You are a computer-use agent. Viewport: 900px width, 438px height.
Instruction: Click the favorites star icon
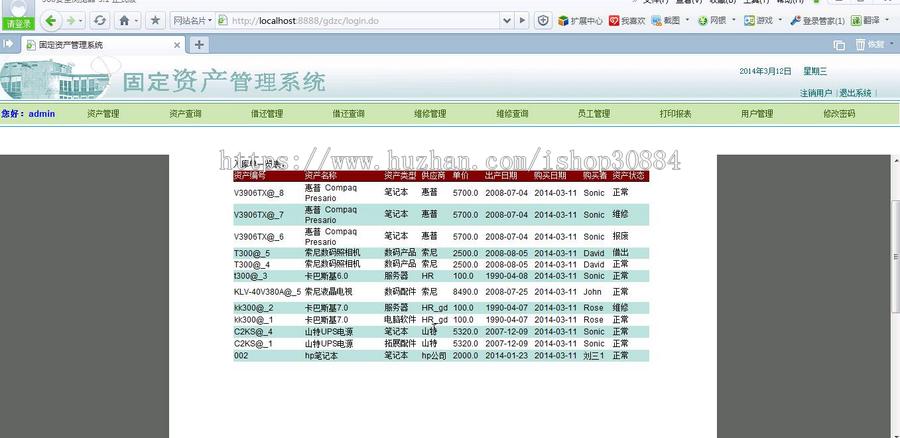click(155, 21)
